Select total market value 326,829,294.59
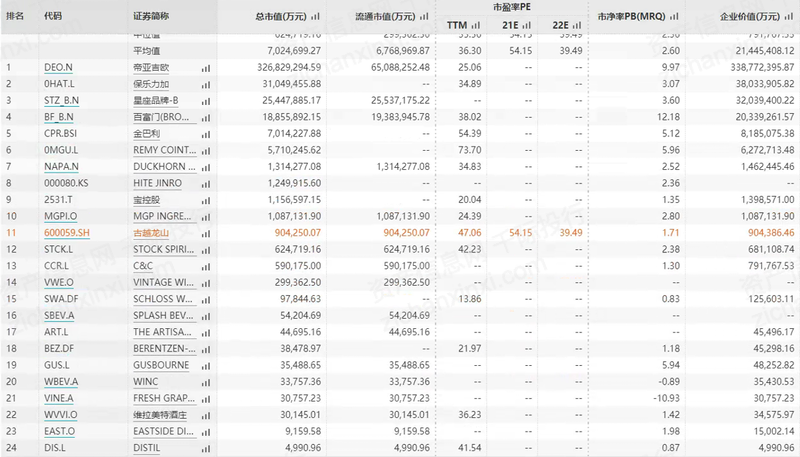The image size is (800, 457). click(289, 67)
